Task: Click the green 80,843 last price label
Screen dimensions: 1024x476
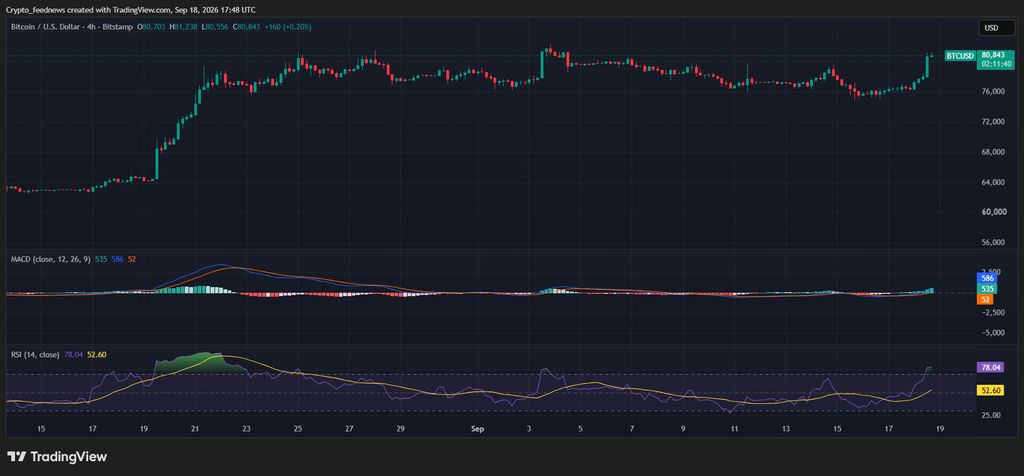Action: (995, 55)
